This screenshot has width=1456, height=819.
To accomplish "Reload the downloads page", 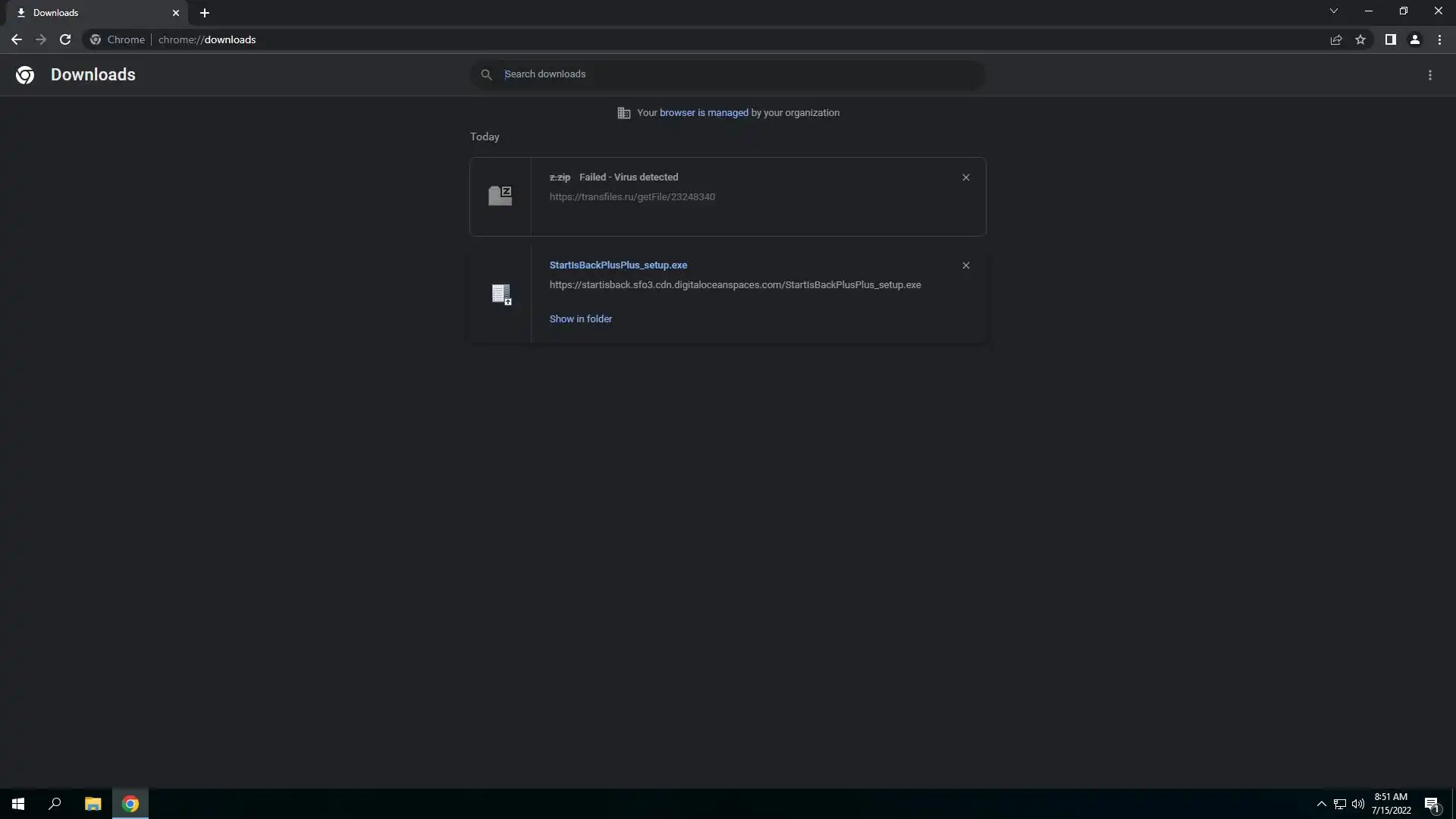I will 65,39.
